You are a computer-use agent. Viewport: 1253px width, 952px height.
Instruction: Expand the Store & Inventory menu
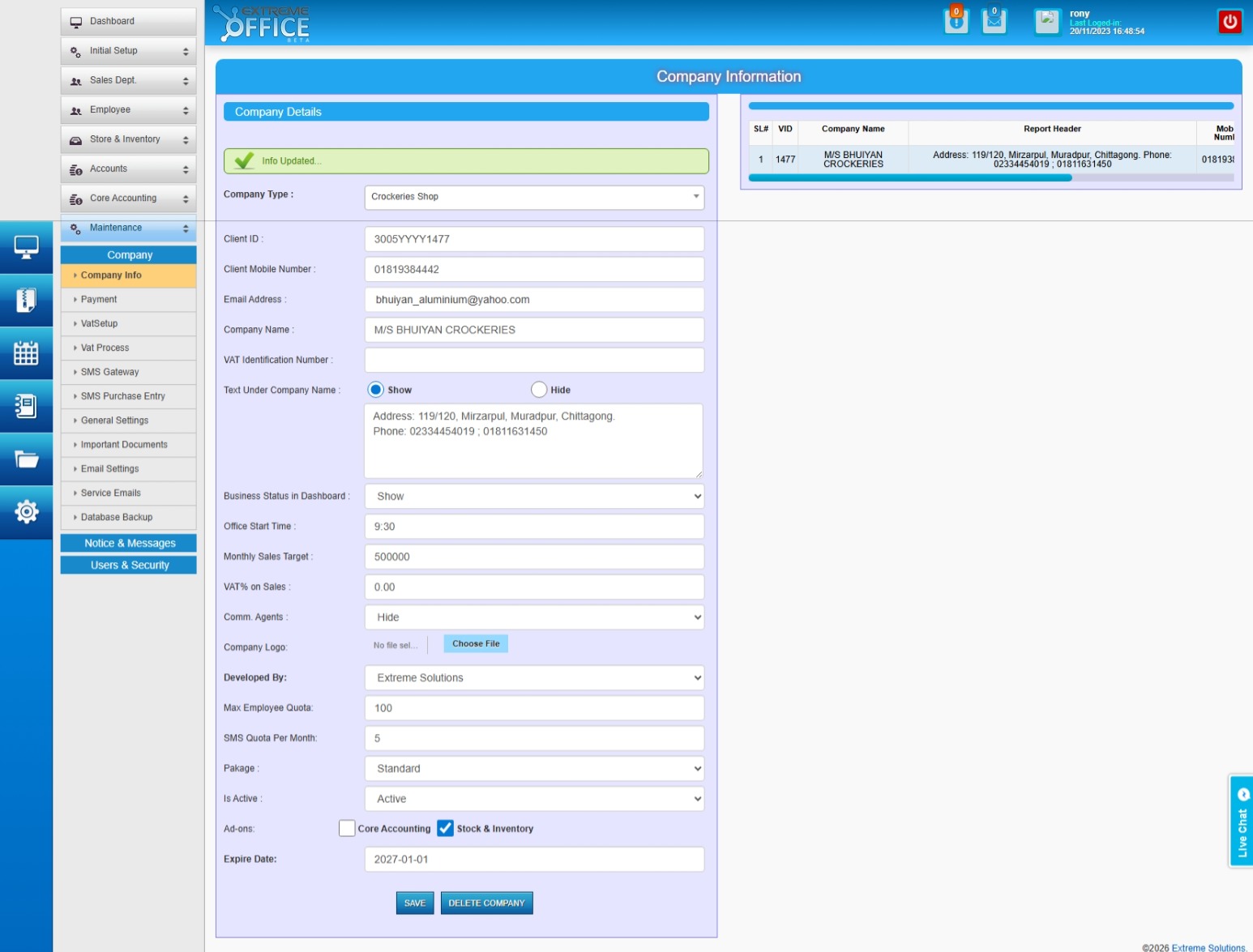128,139
